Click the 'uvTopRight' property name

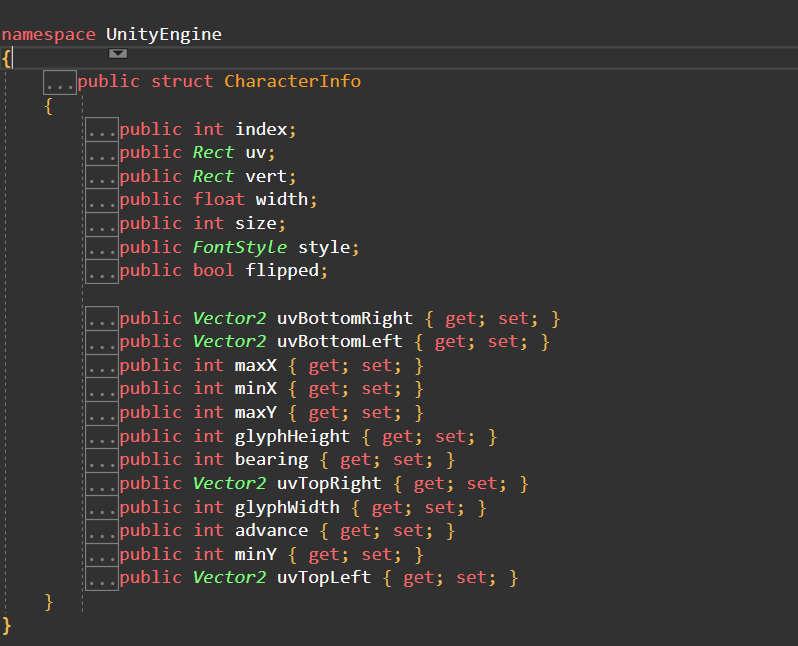pos(329,484)
